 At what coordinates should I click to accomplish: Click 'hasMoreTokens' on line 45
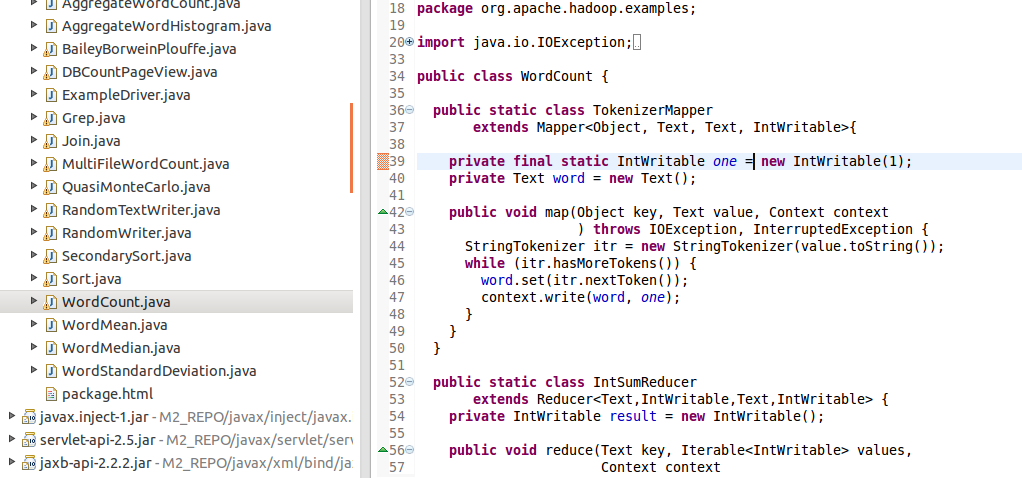click(x=606, y=263)
